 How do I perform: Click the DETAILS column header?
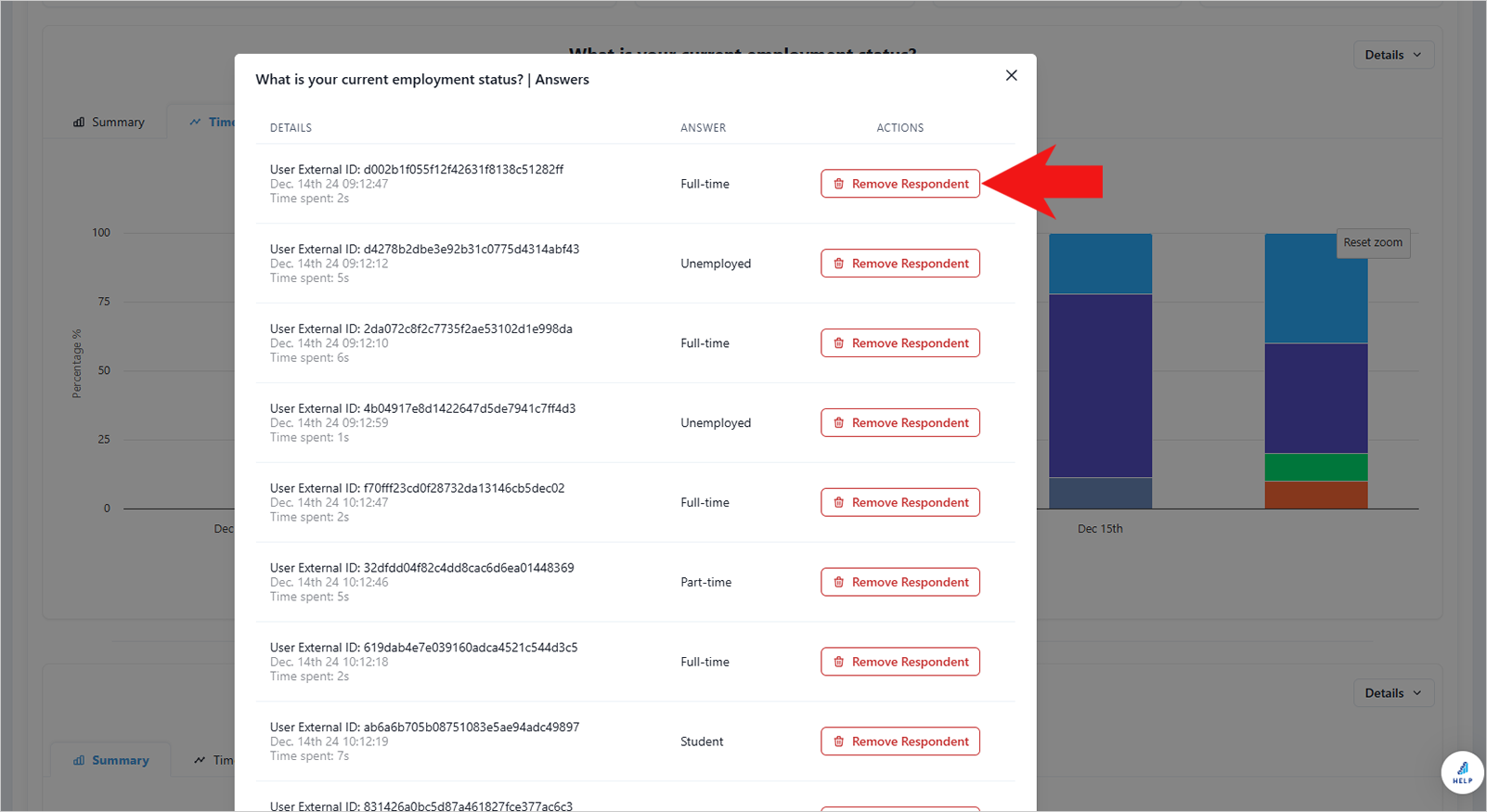(291, 128)
